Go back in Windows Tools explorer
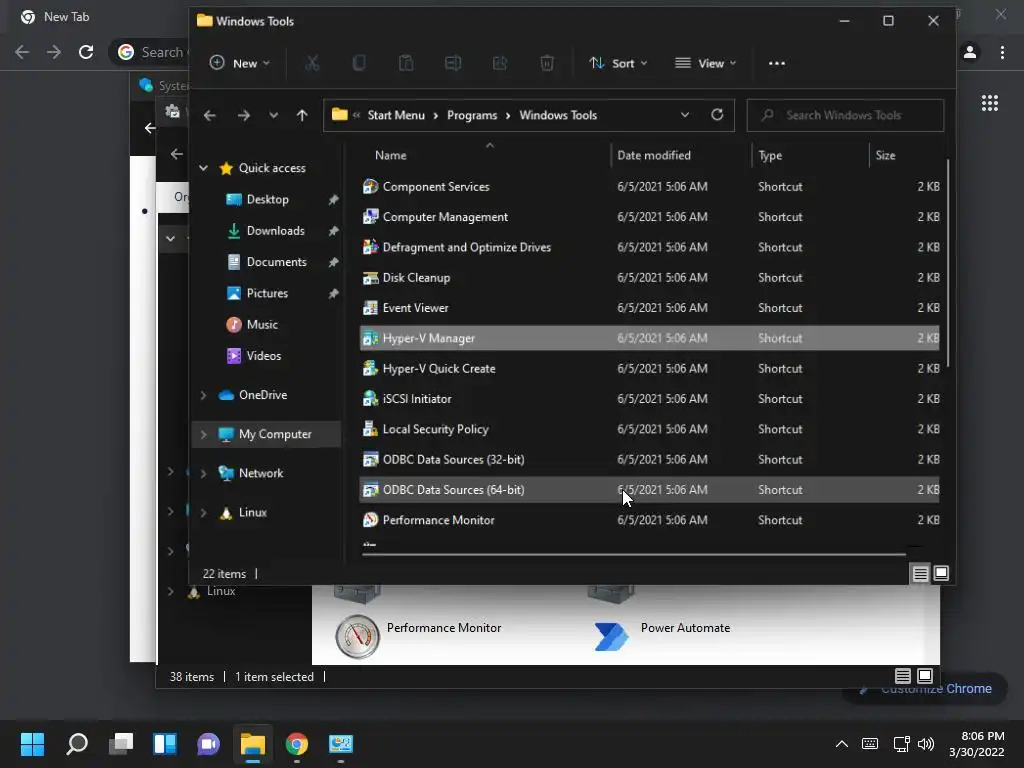The image size is (1024, 768). (x=210, y=116)
